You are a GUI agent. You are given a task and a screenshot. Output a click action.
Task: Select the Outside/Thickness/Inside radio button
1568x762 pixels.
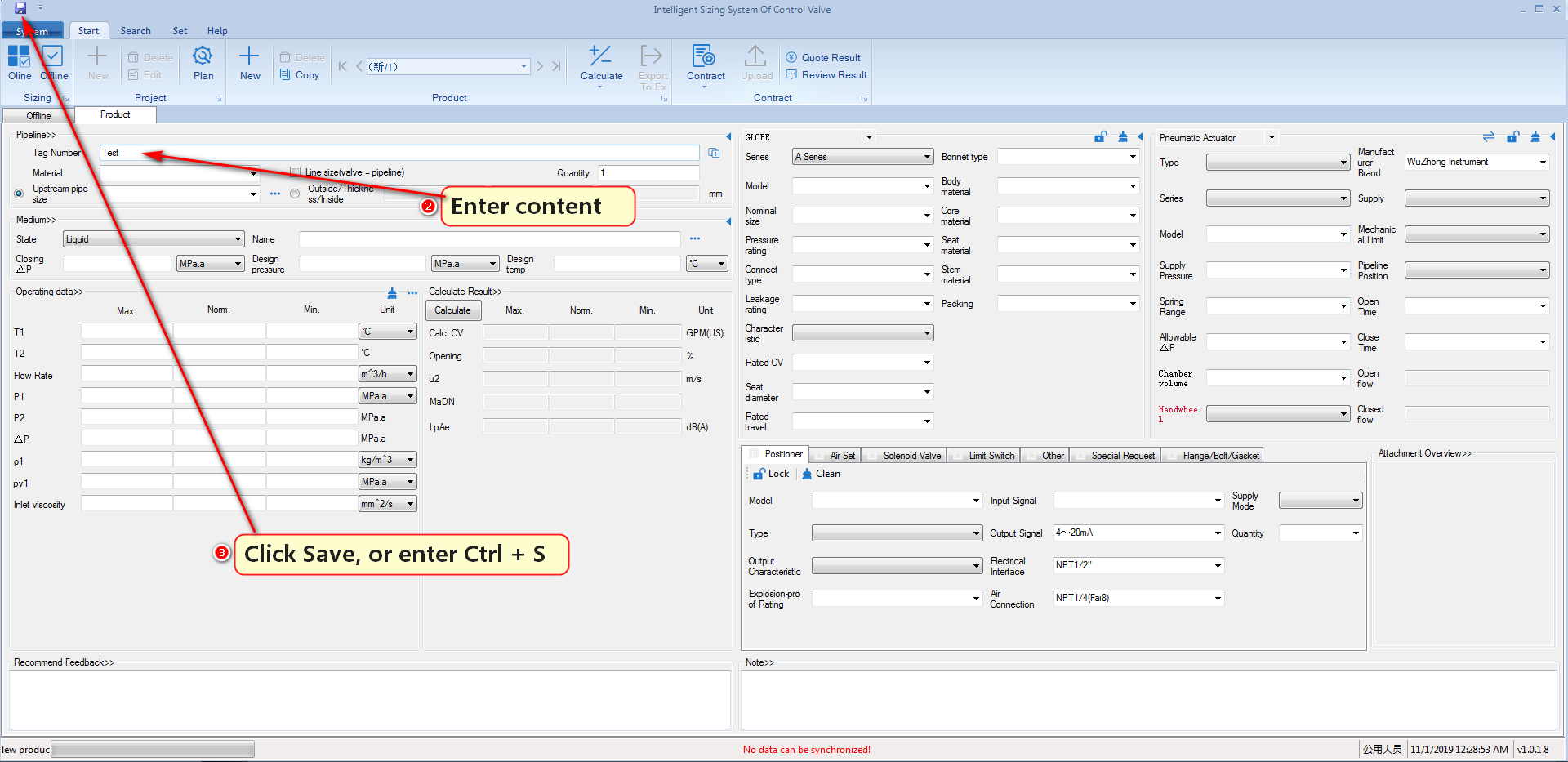point(295,194)
